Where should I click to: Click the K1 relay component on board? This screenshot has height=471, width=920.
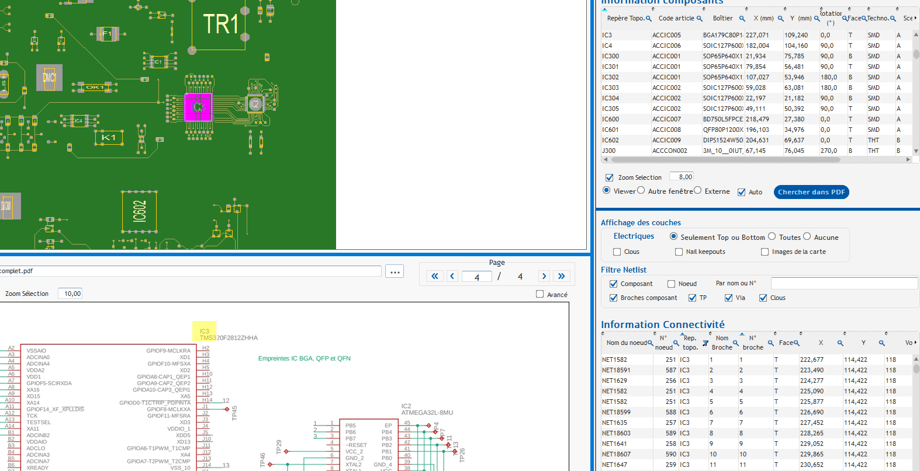click(109, 138)
